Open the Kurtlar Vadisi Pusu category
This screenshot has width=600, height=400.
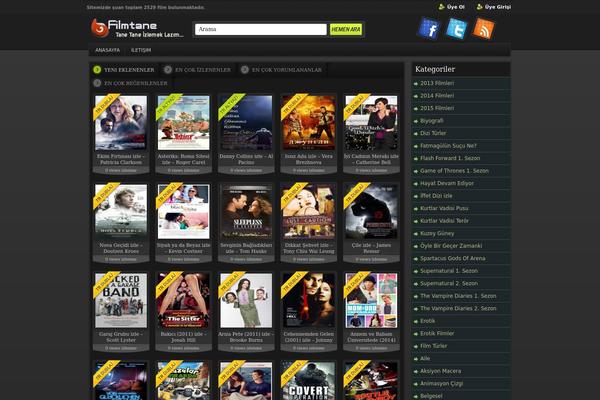444,208
